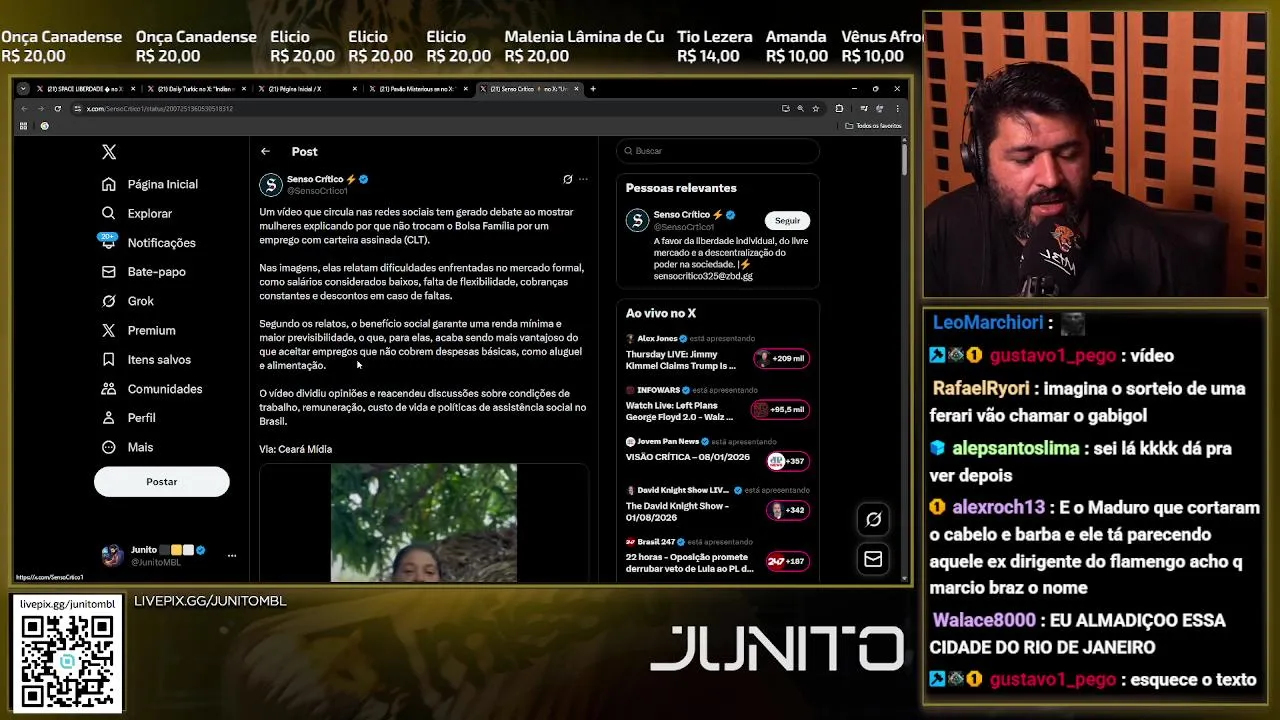Image resolution: width=1280 pixels, height=720 pixels.
Task: Open Senso Crítico in Pessoas relevantes
Action: coord(681,214)
